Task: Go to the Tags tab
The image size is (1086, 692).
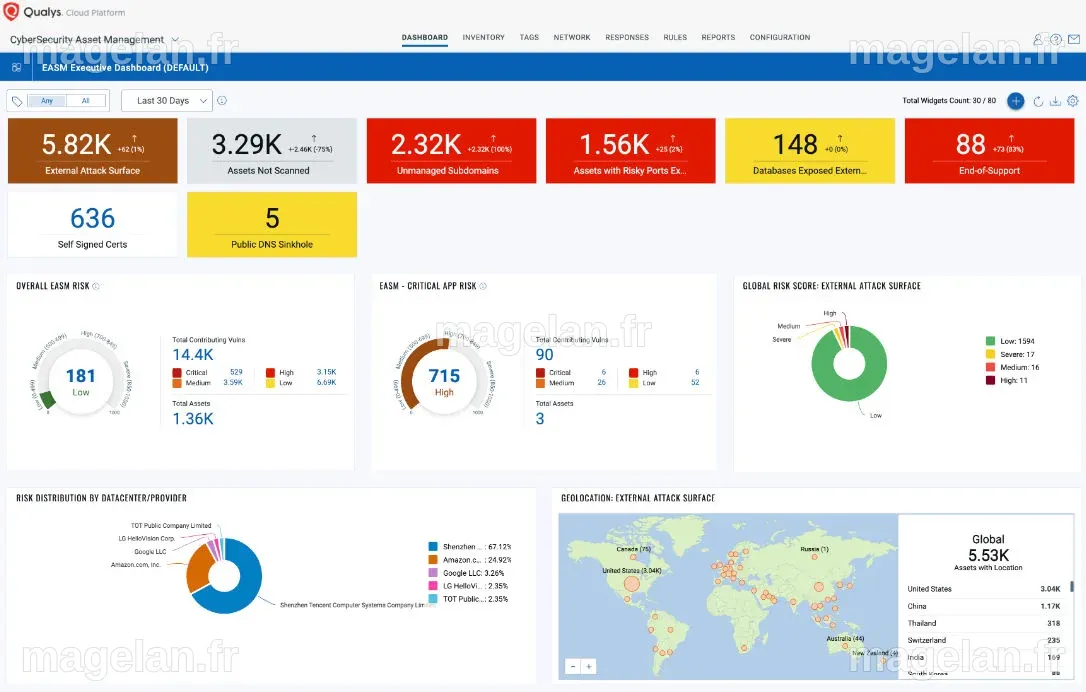Action: click(529, 37)
